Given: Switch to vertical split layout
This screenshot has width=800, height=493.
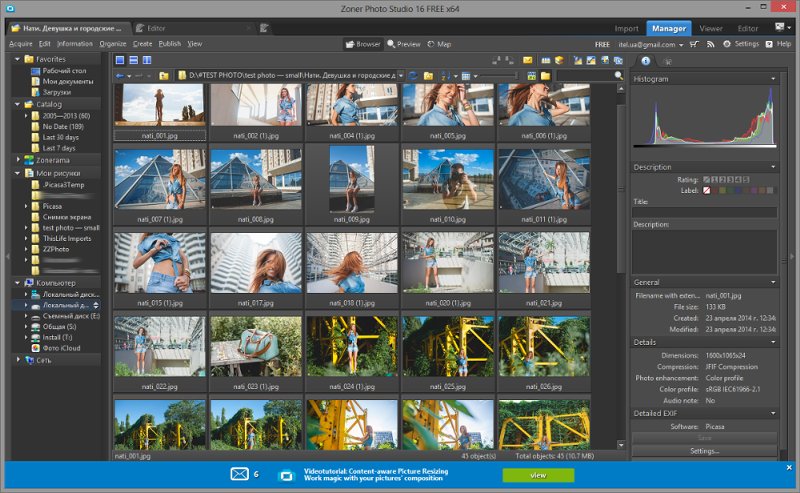Looking at the screenshot, I should (x=147, y=60).
